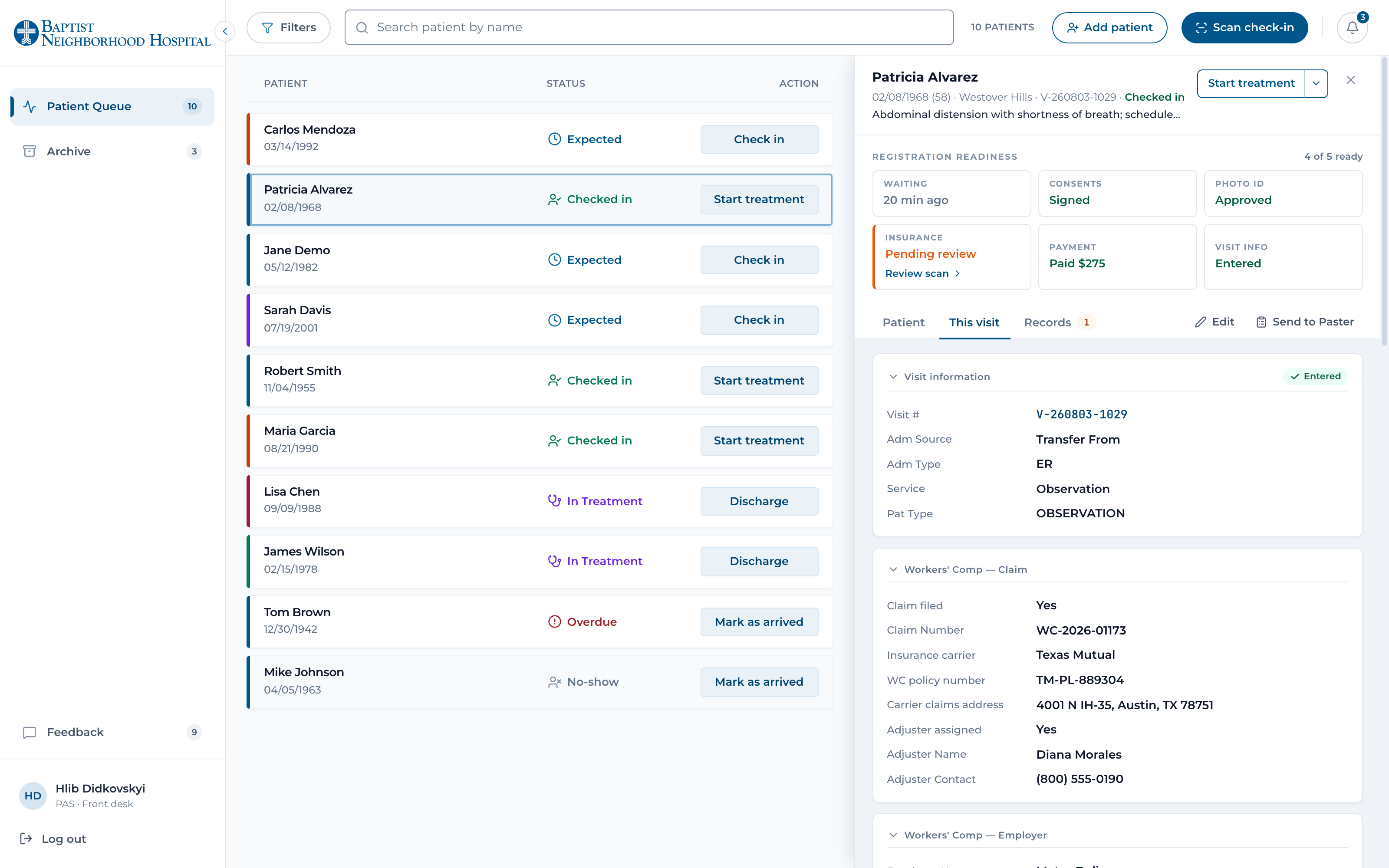The image size is (1389, 868).
Task: Click the Log out arrow icon
Action: 26,839
